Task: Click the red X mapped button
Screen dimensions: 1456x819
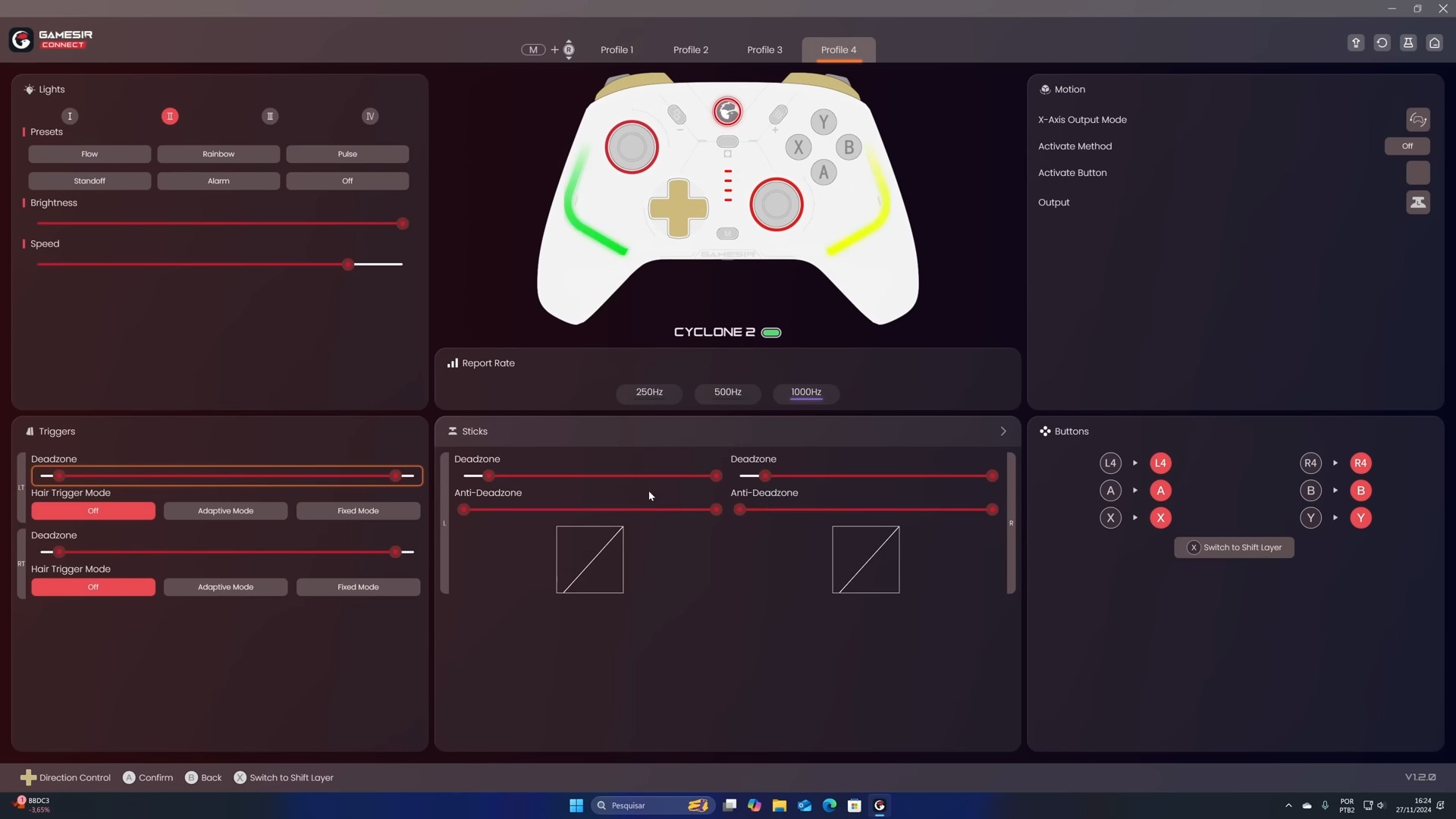Action: point(1160,518)
